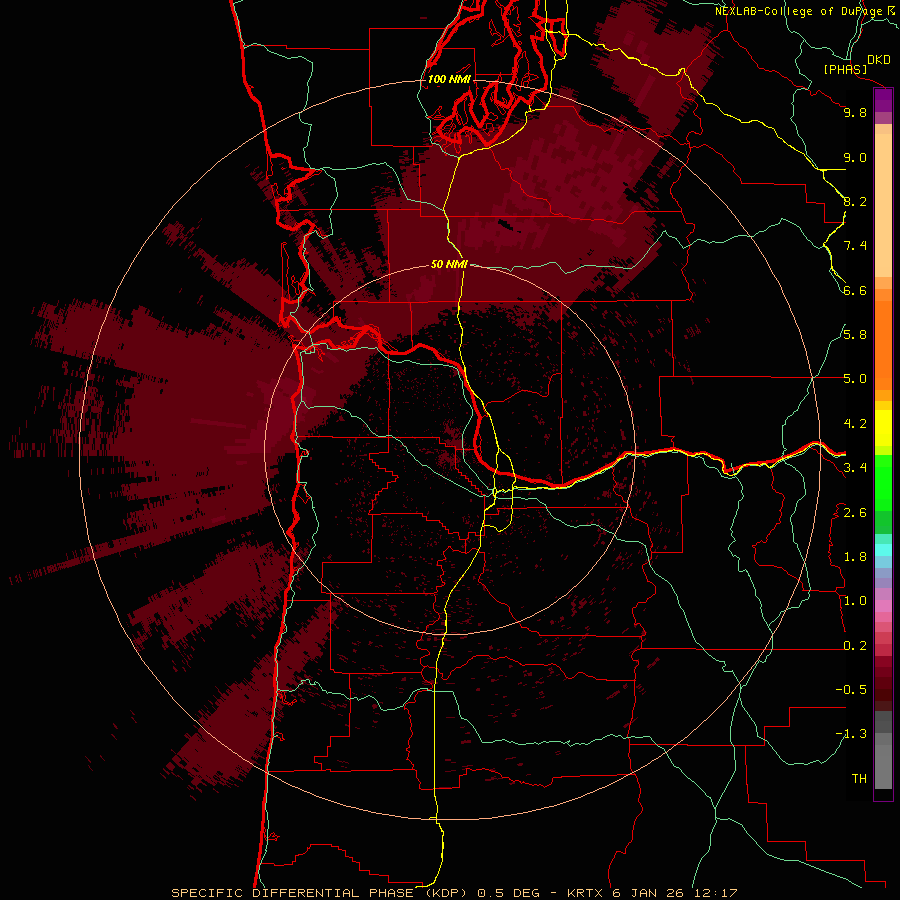Click the "[PHAS]" units label
Screen dimensions: 900x900
coord(845,70)
